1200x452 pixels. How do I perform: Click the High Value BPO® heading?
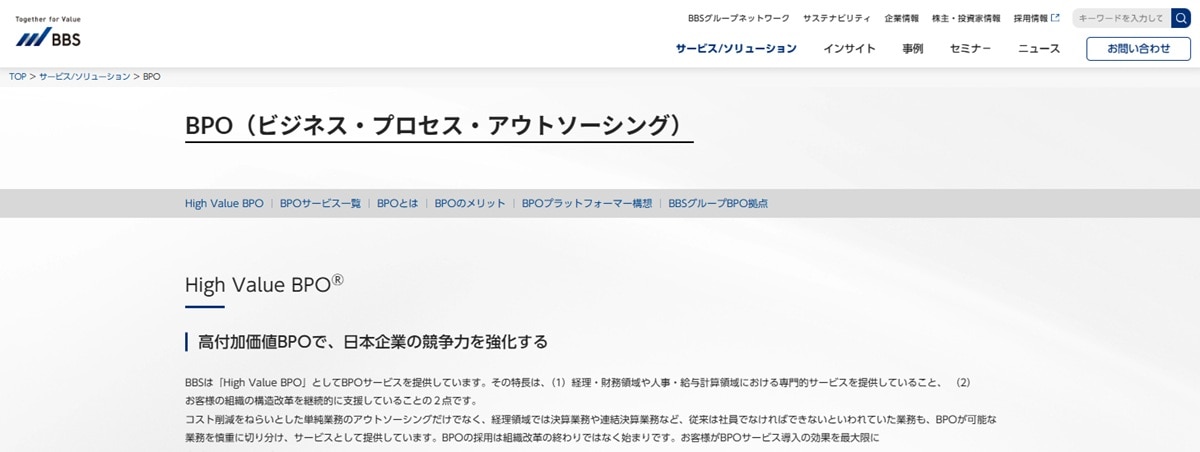[x=265, y=284]
